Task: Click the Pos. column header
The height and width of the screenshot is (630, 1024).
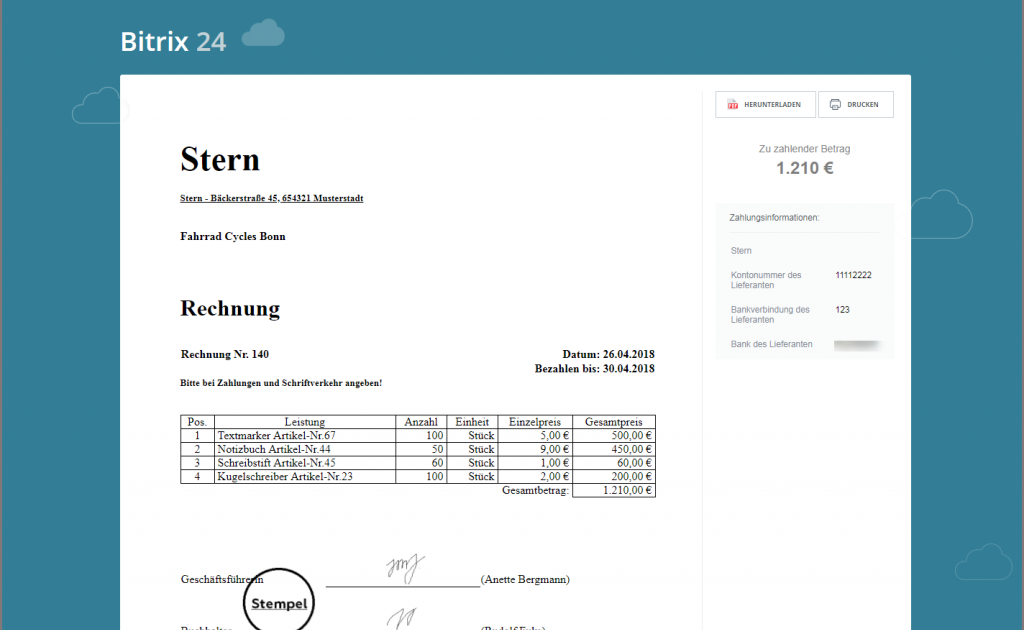Action: tap(197, 422)
